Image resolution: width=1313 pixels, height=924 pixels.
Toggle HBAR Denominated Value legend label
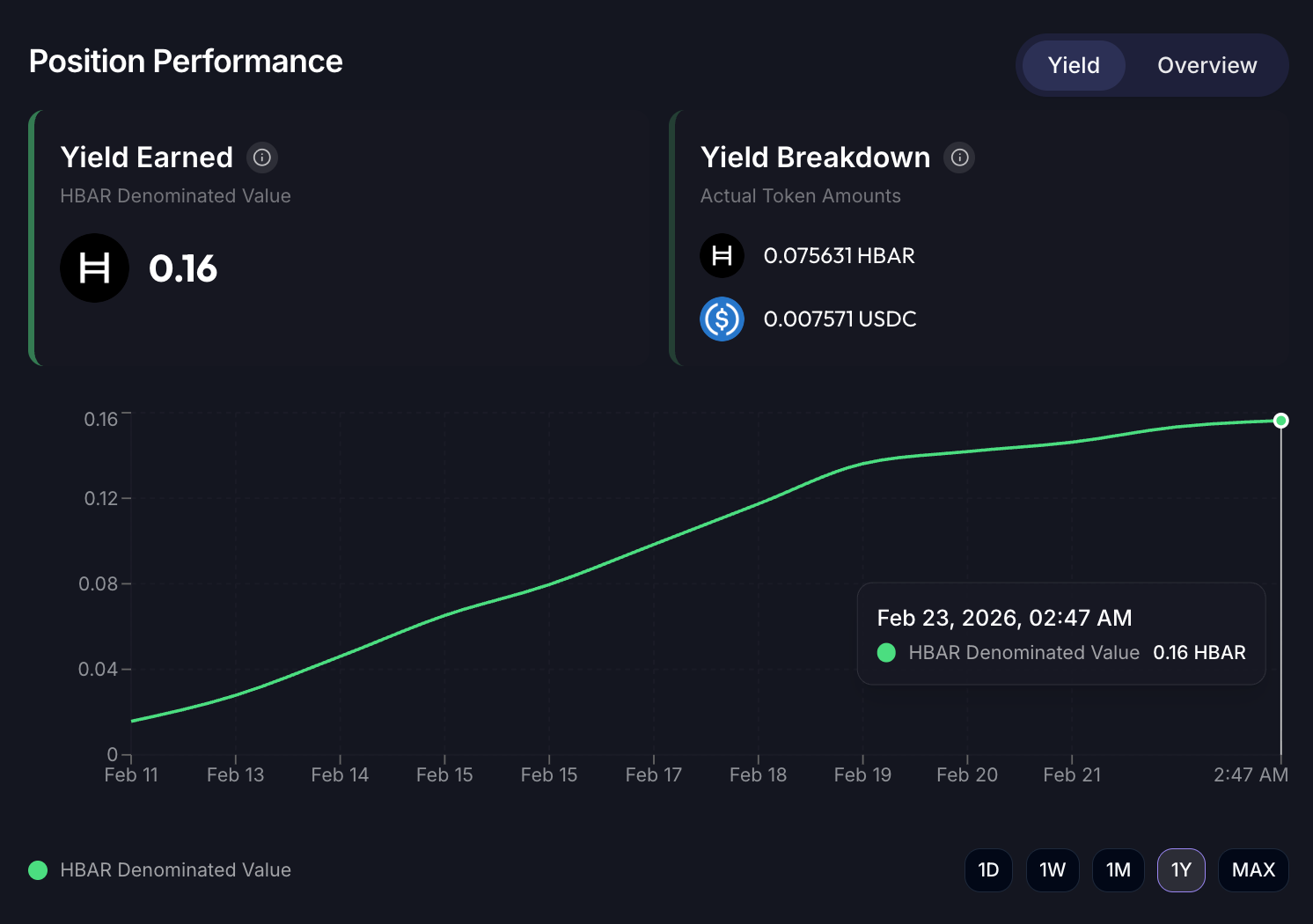(175, 870)
